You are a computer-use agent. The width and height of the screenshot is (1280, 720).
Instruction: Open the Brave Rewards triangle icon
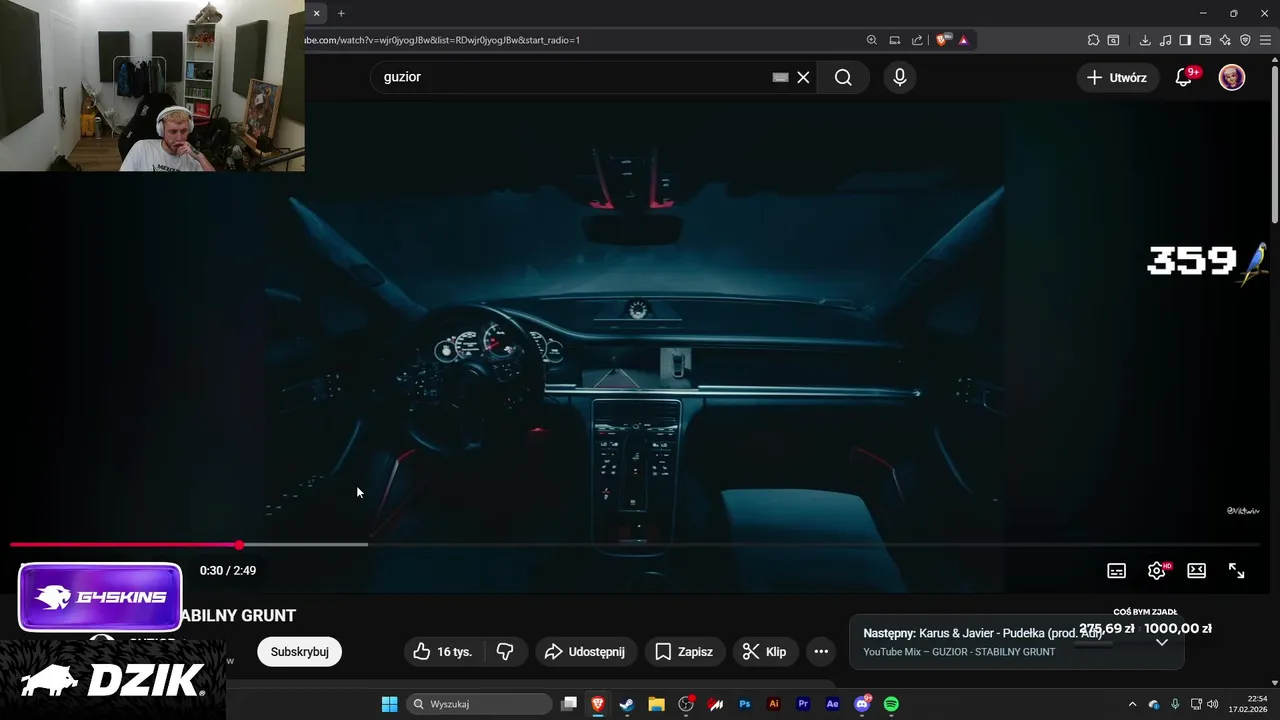[x=964, y=40]
